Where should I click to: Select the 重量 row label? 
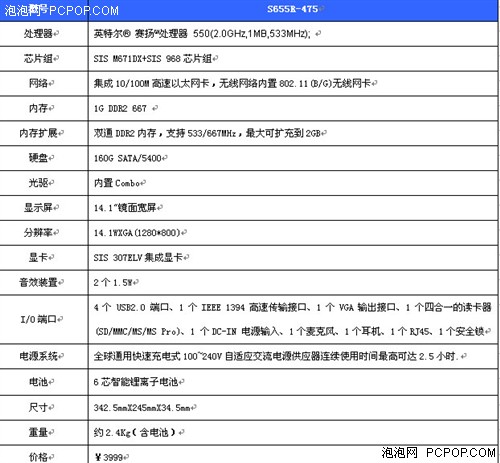[39, 432]
